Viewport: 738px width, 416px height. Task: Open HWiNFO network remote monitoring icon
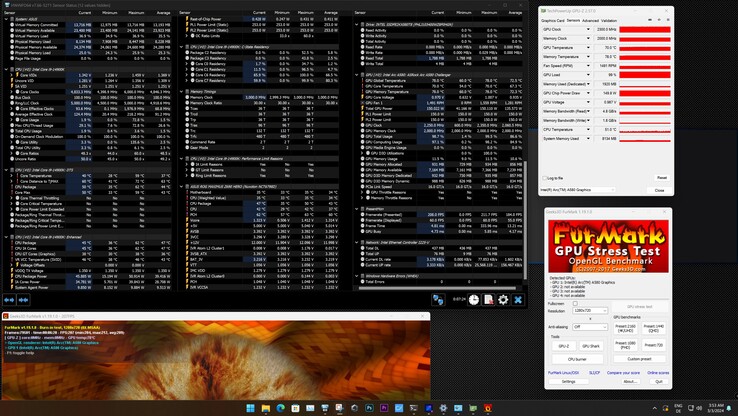tap(438, 300)
